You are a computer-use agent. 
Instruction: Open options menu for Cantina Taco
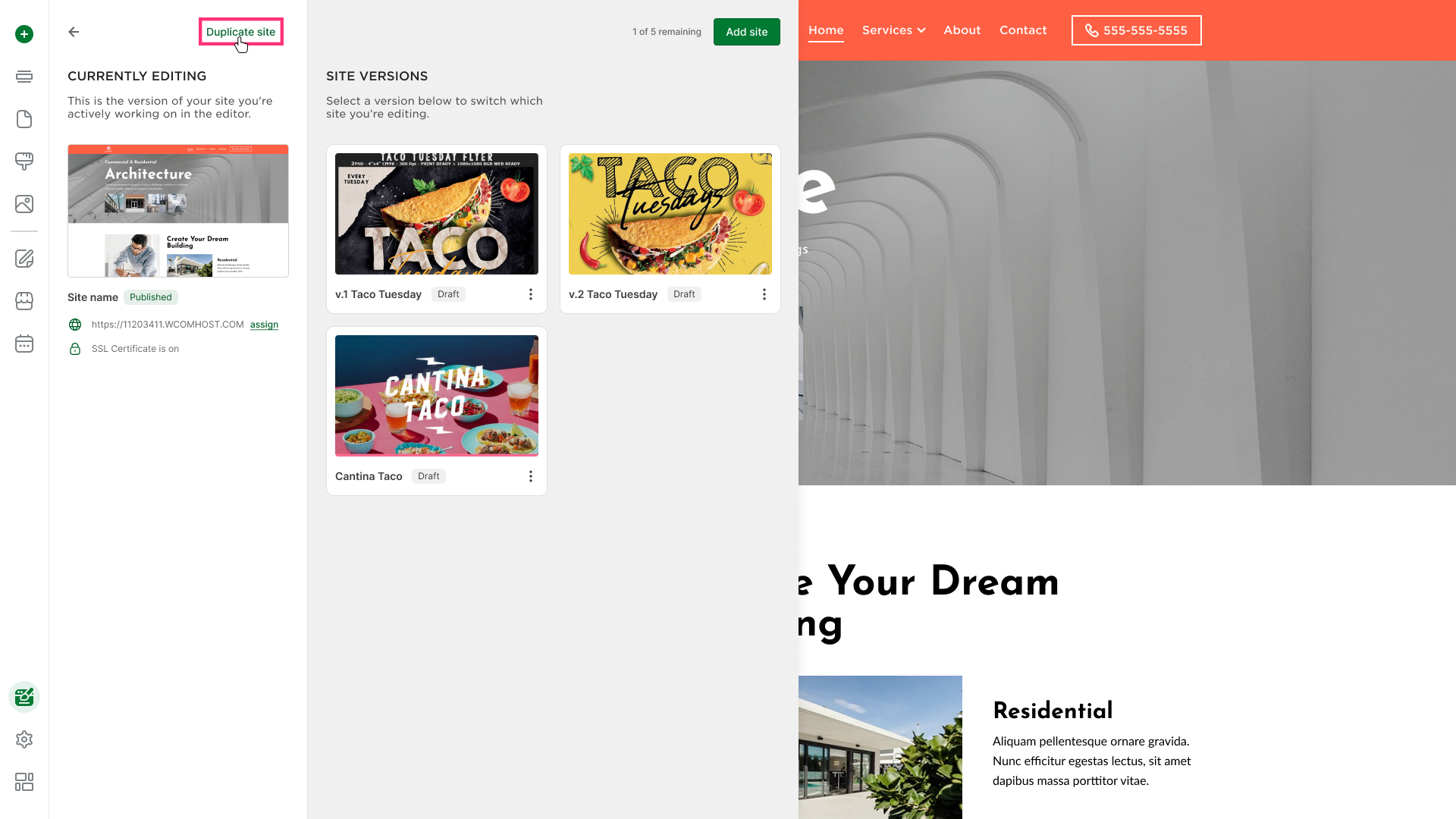pyautogui.click(x=531, y=476)
